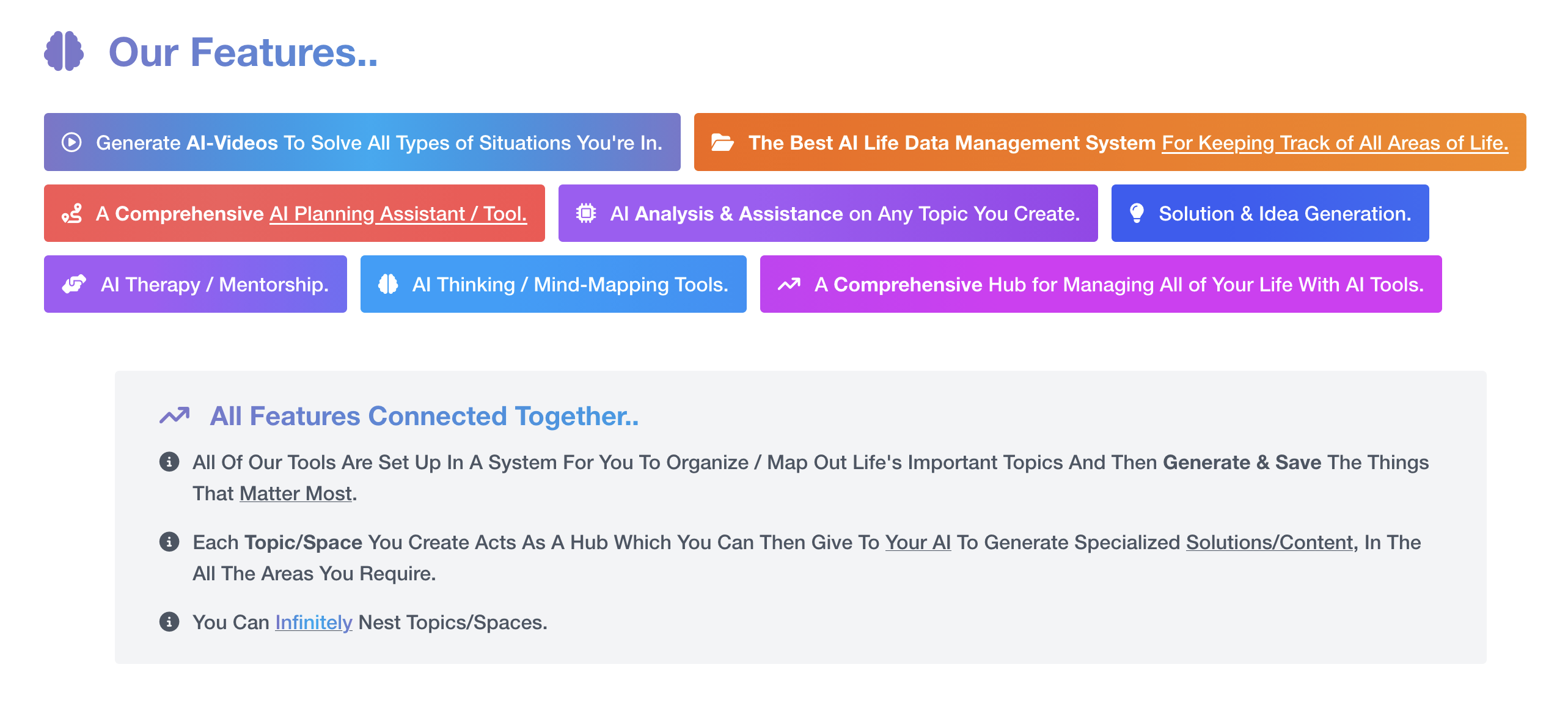Click the microchip icon on AI Analysis banner
The height and width of the screenshot is (711, 1568).
click(x=585, y=213)
